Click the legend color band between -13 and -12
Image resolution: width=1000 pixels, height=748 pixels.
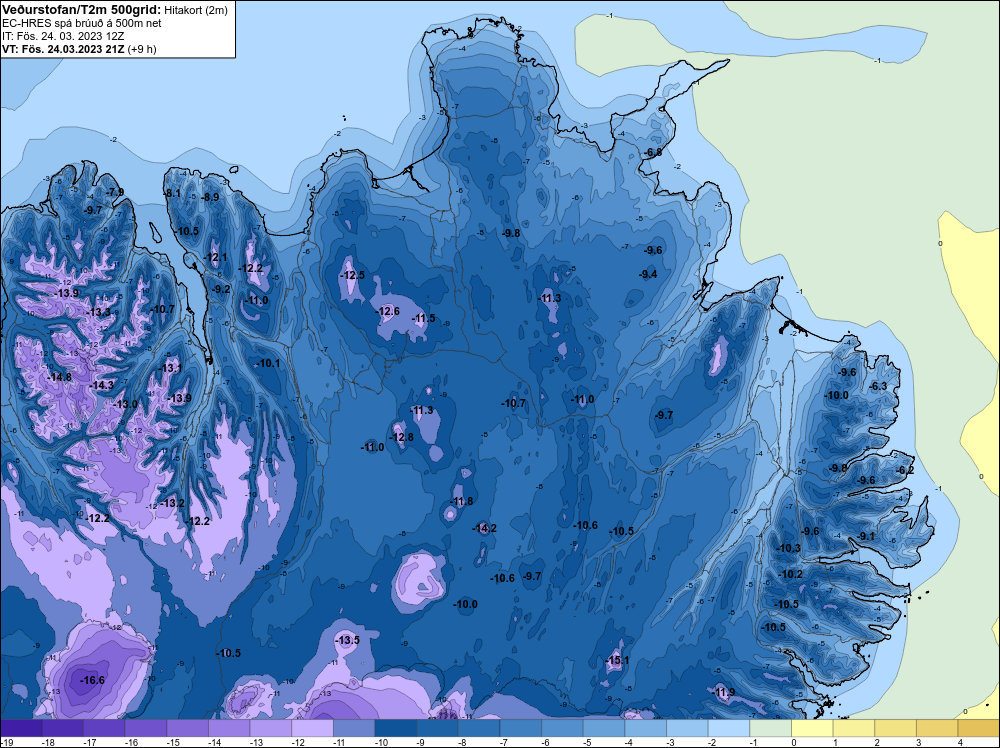pos(270,728)
